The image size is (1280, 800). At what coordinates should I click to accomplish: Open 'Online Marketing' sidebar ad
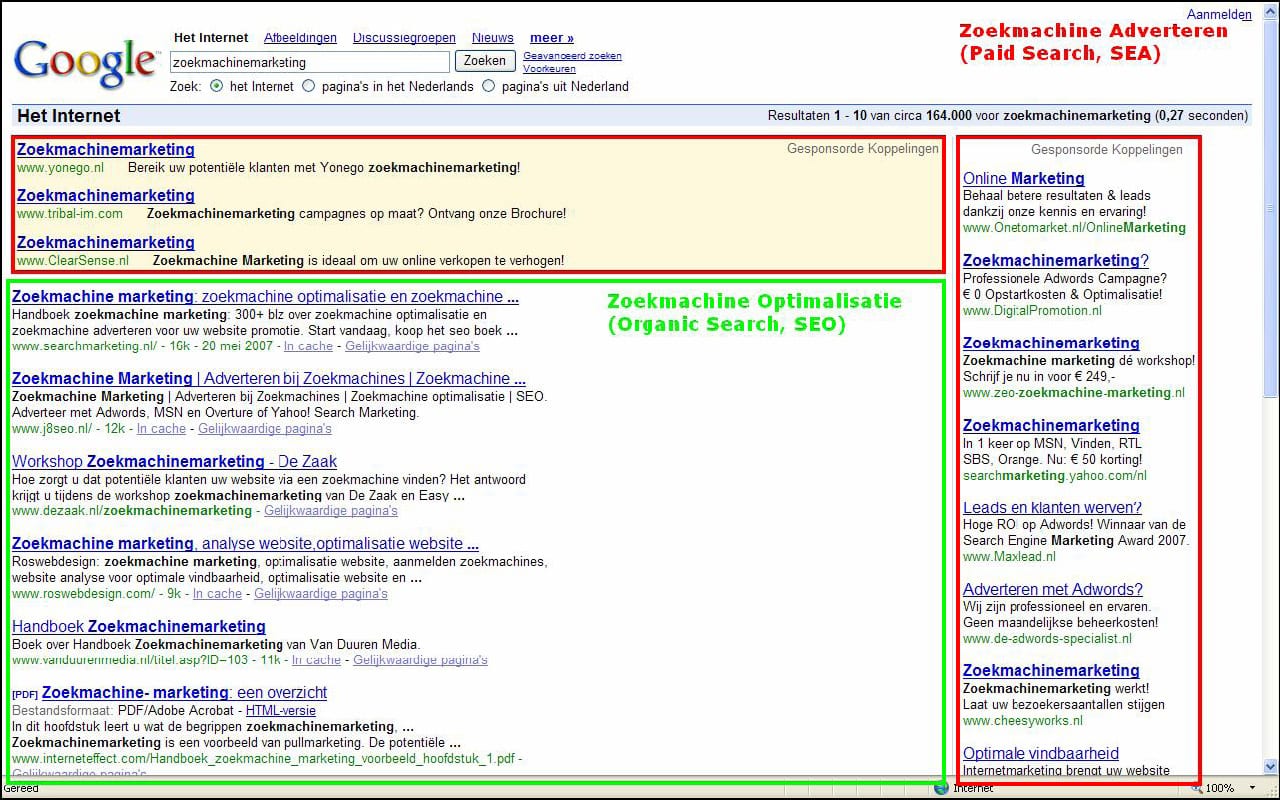click(x=1023, y=179)
